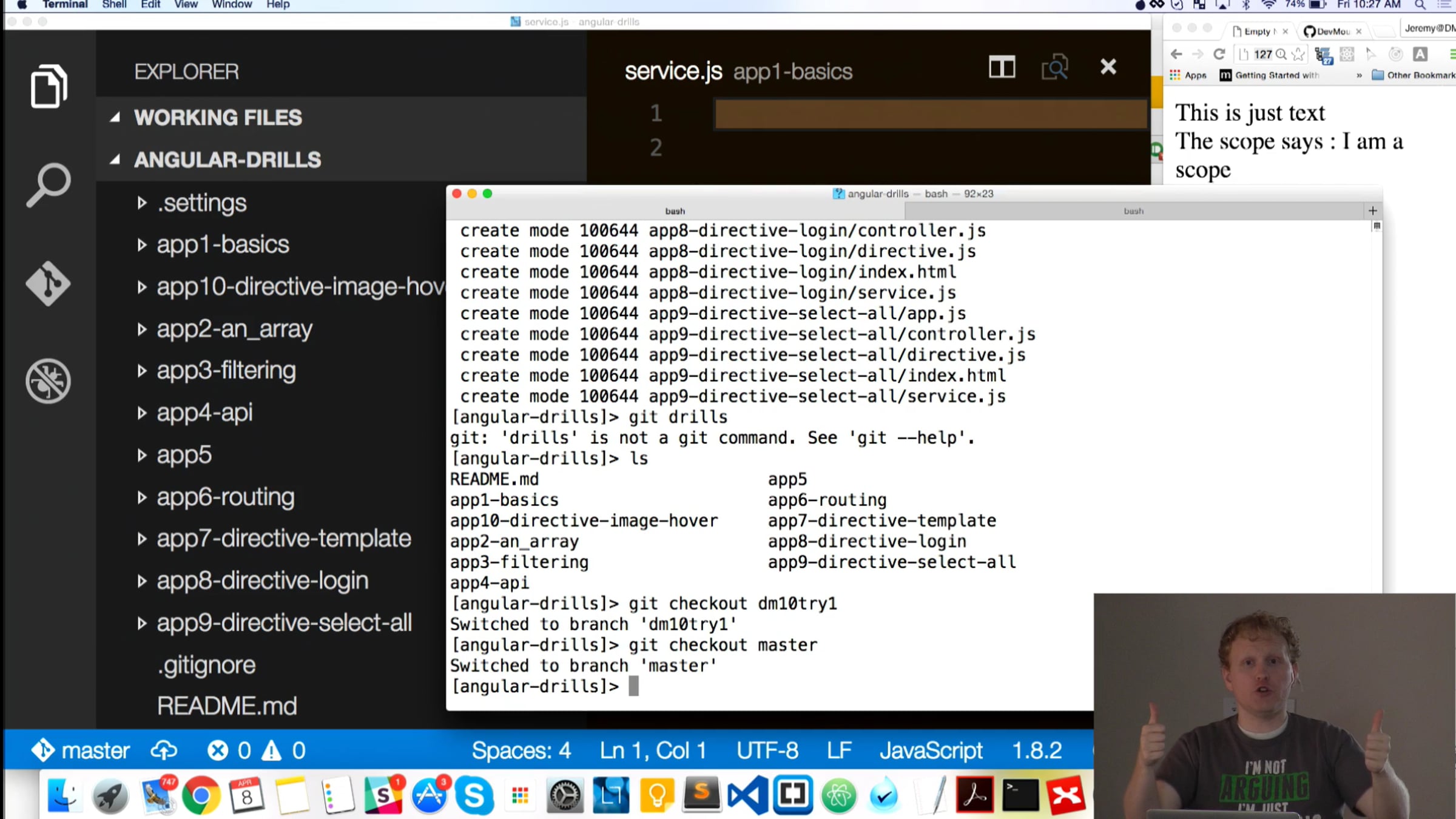Click the sync changes cloud icon in the status bar
The width and height of the screenshot is (1456, 819).
pos(164,750)
